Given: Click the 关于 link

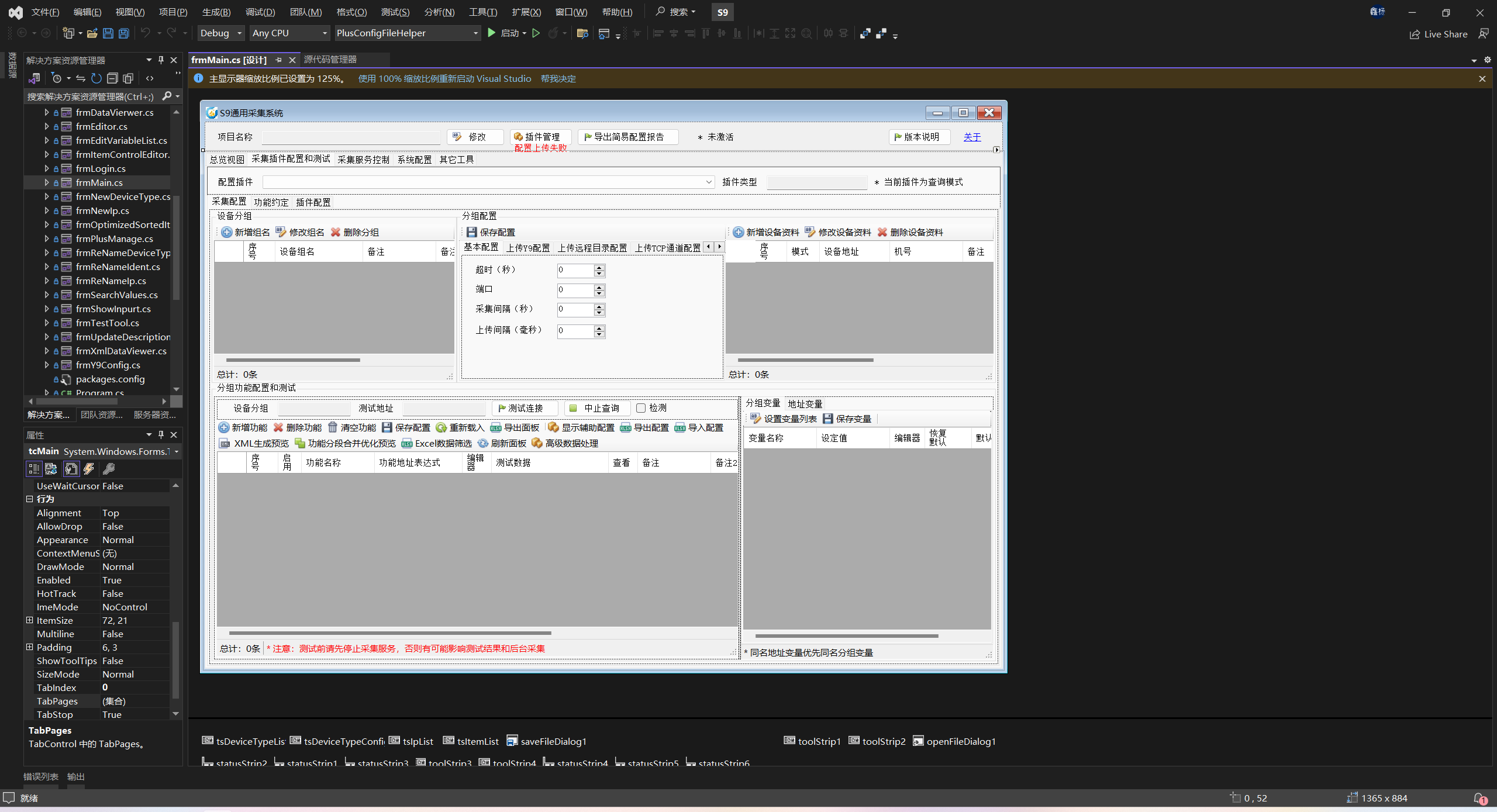Looking at the screenshot, I should pos(972,137).
